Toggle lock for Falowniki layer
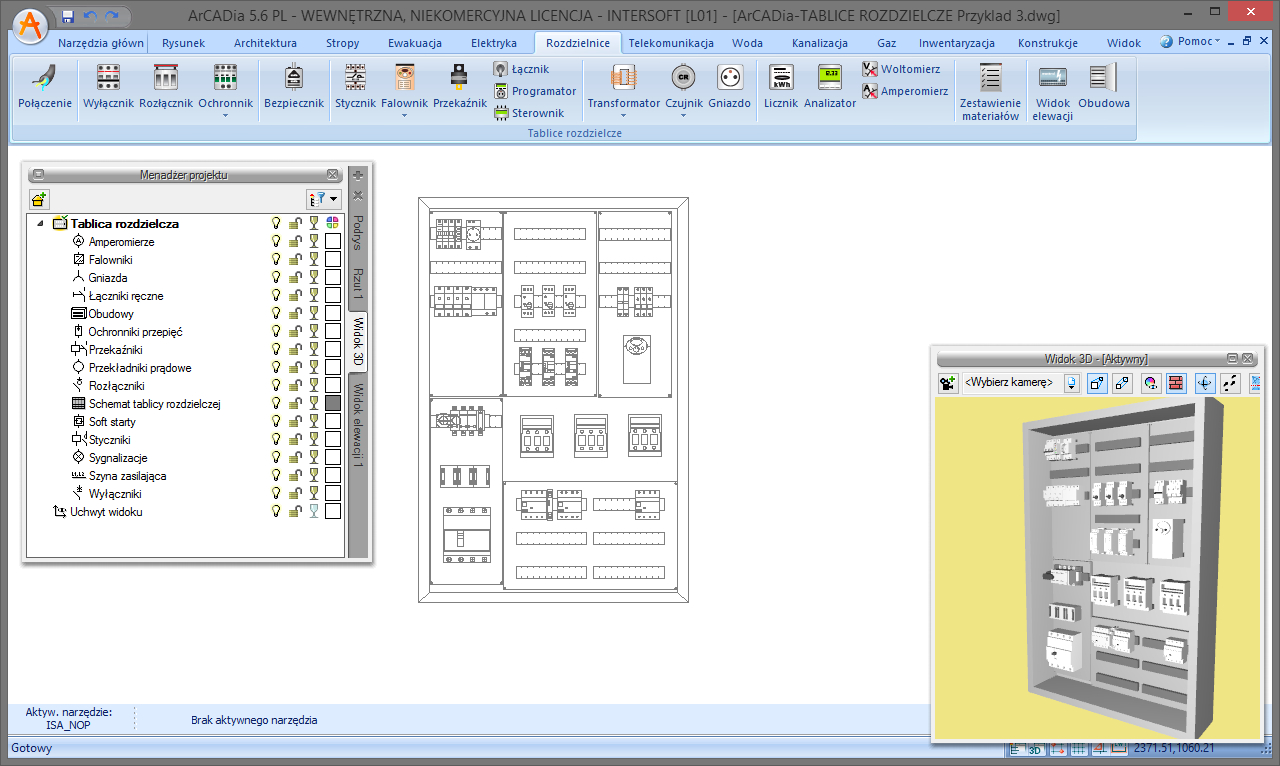This screenshot has height=766, width=1280. click(295, 260)
